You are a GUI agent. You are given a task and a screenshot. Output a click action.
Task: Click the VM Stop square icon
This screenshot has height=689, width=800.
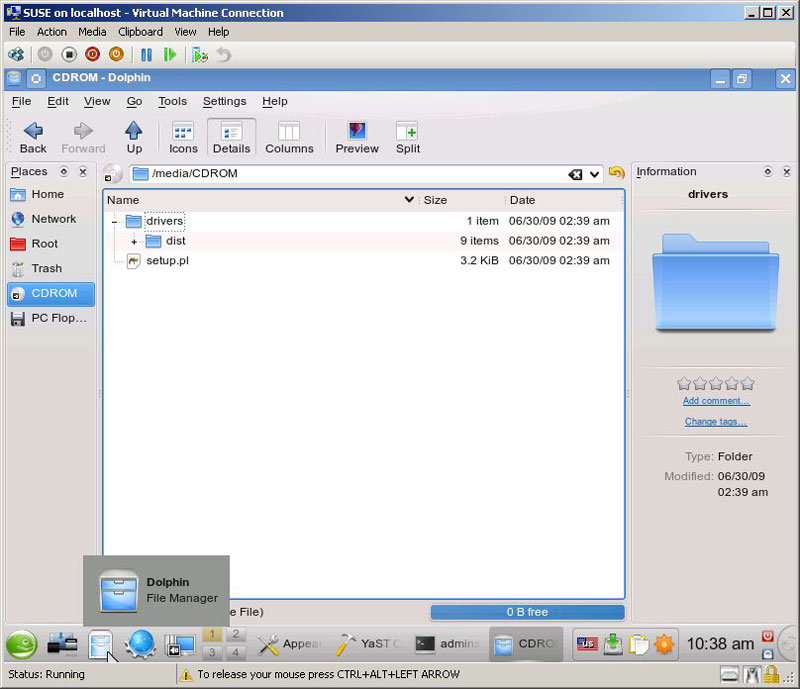[x=69, y=54]
